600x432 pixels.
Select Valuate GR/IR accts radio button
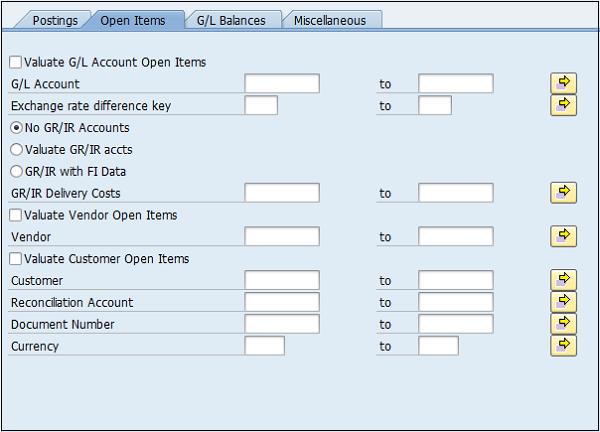coord(16,150)
